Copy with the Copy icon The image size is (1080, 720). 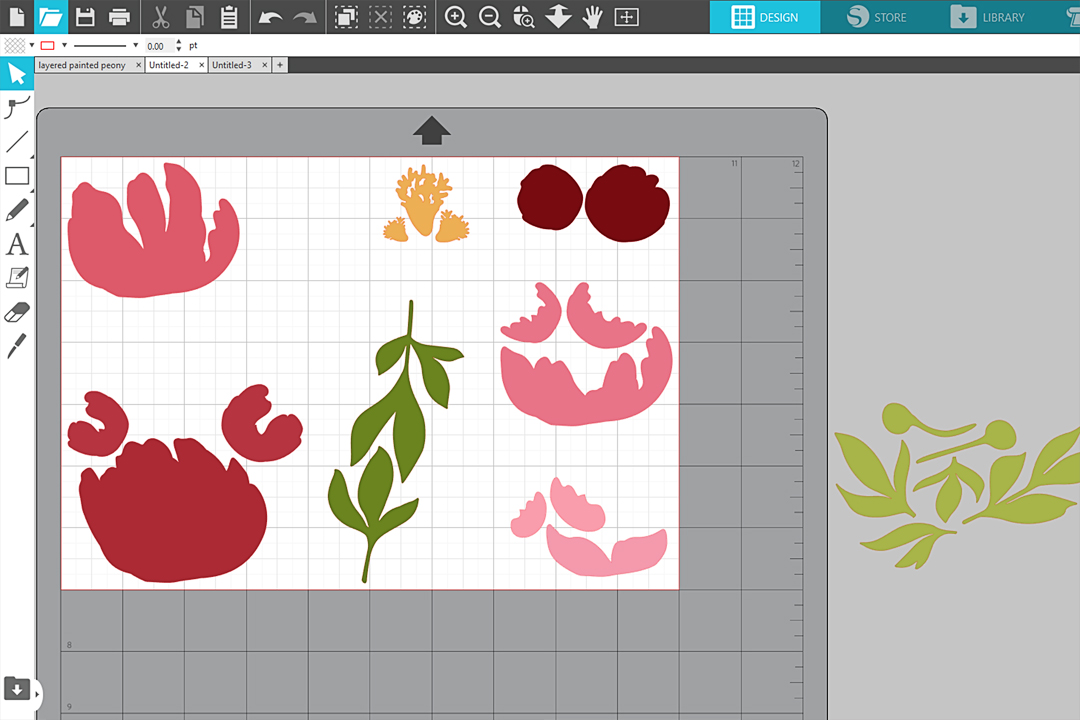(x=195, y=17)
